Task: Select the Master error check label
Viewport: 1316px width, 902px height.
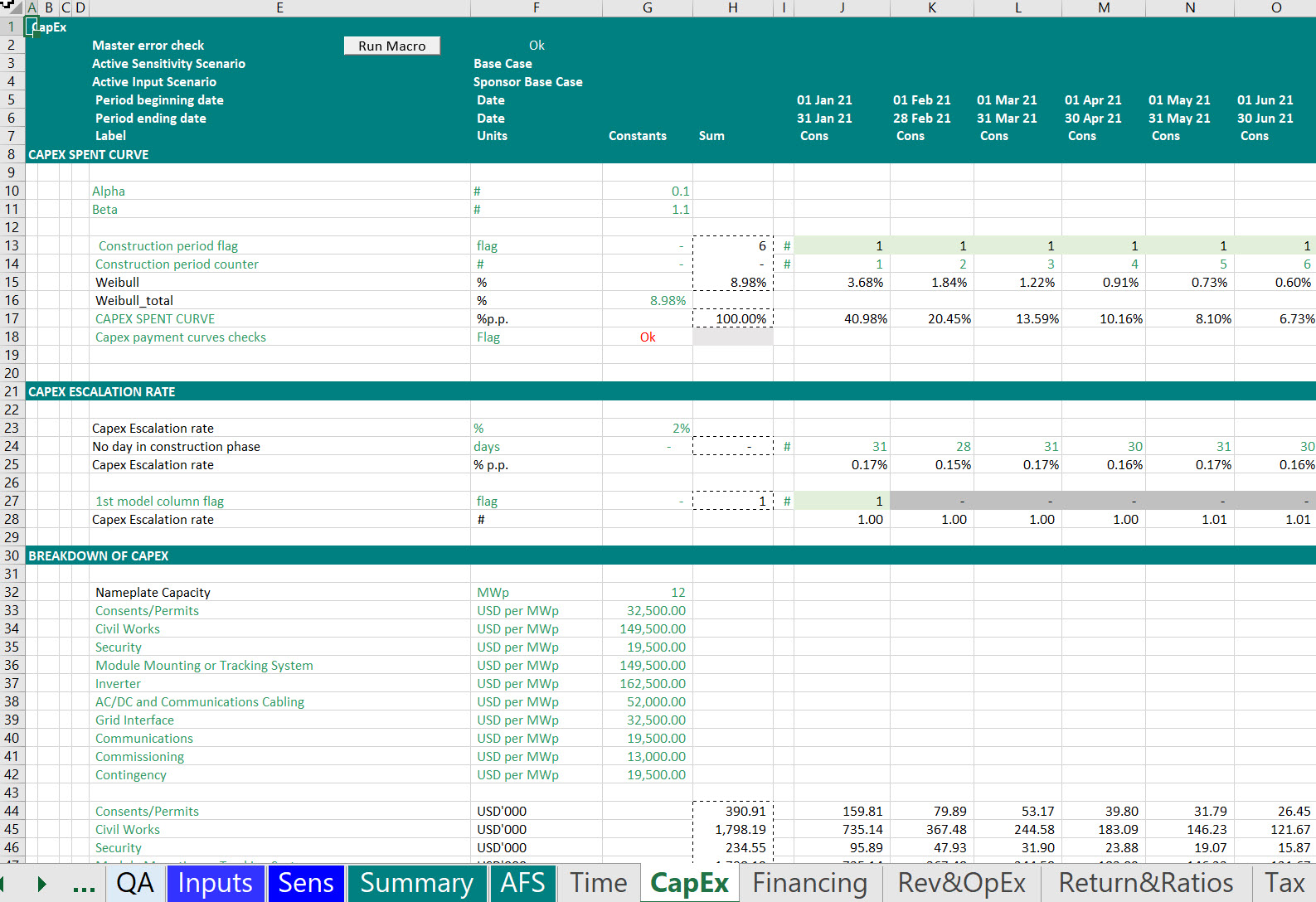Action: pyautogui.click(x=148, y=46)
